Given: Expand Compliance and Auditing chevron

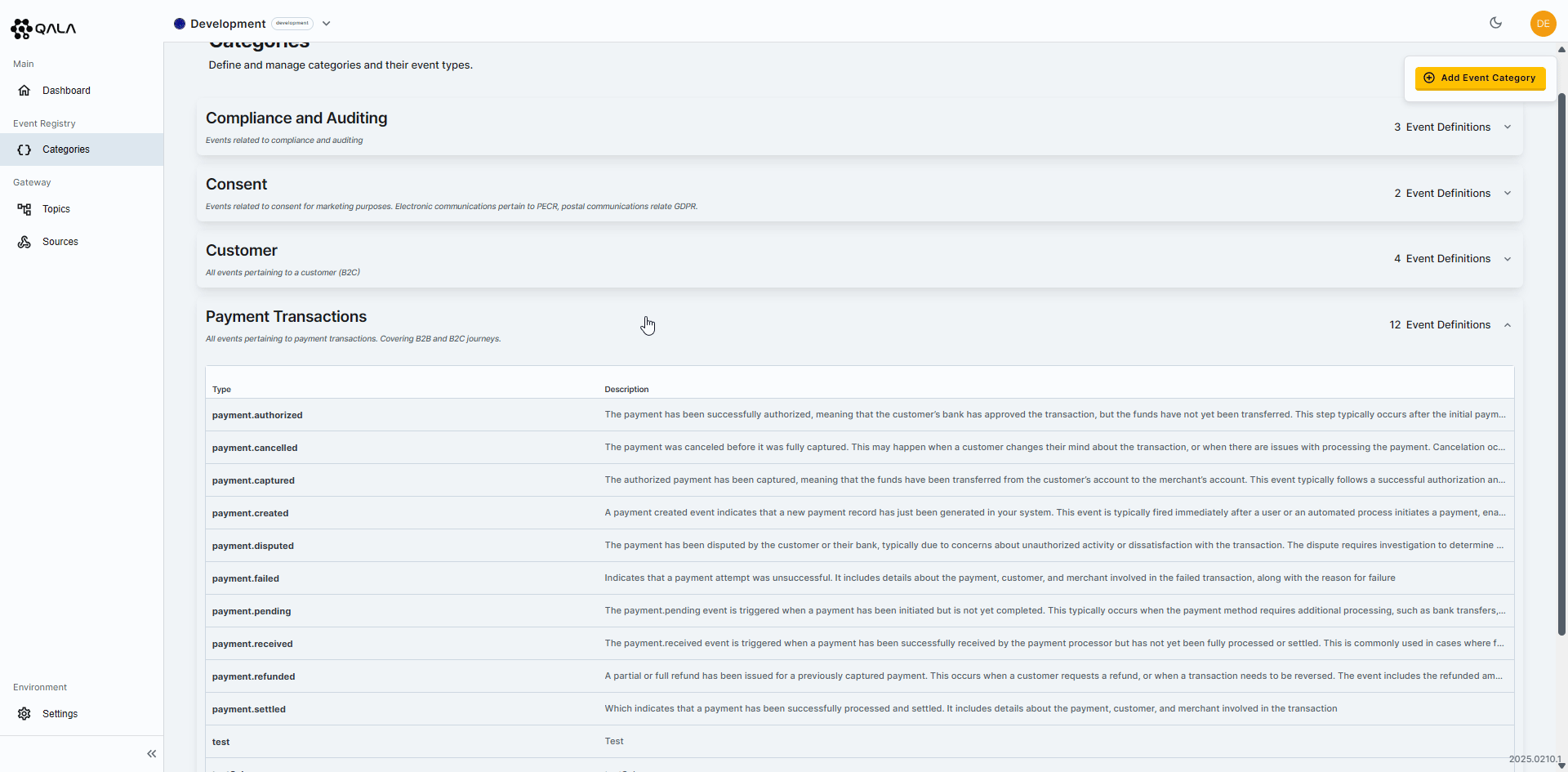Looking at the screenshot, I should coord(1508,127).
